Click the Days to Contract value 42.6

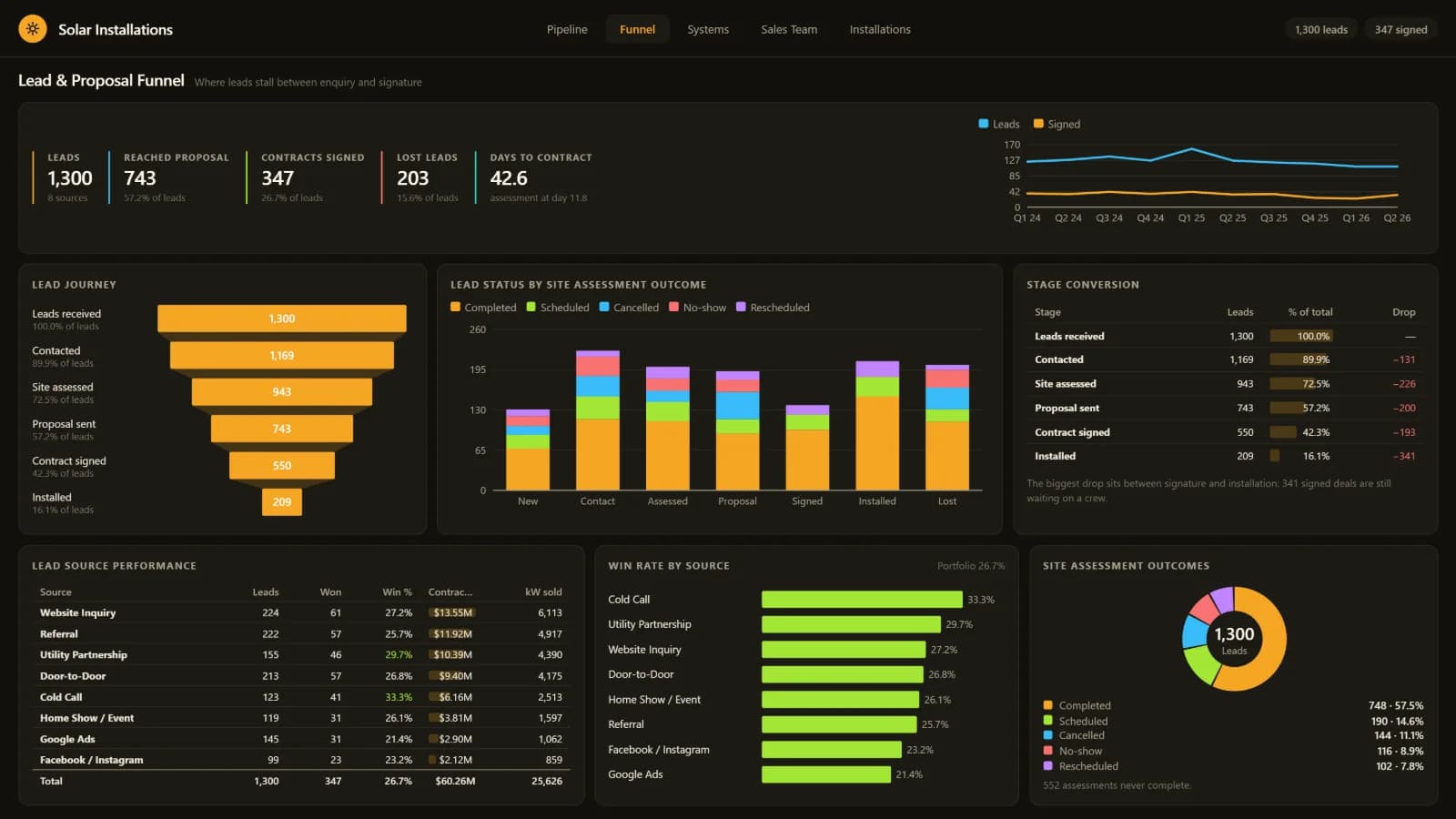509,178
